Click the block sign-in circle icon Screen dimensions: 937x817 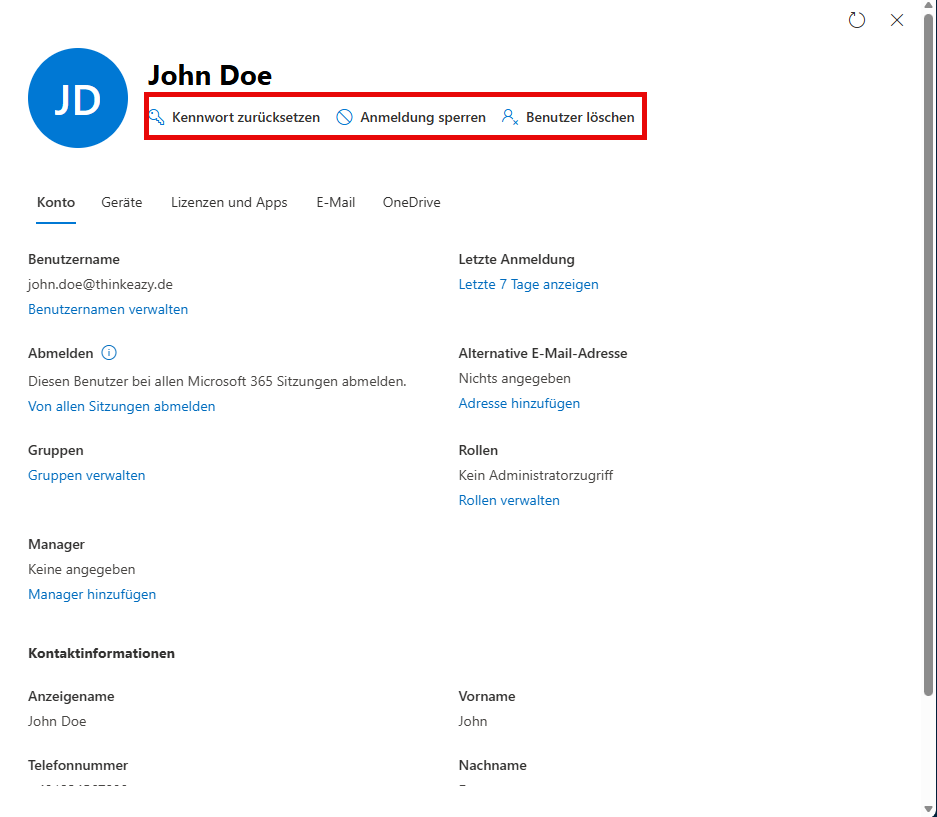click(x=344, y=117)
